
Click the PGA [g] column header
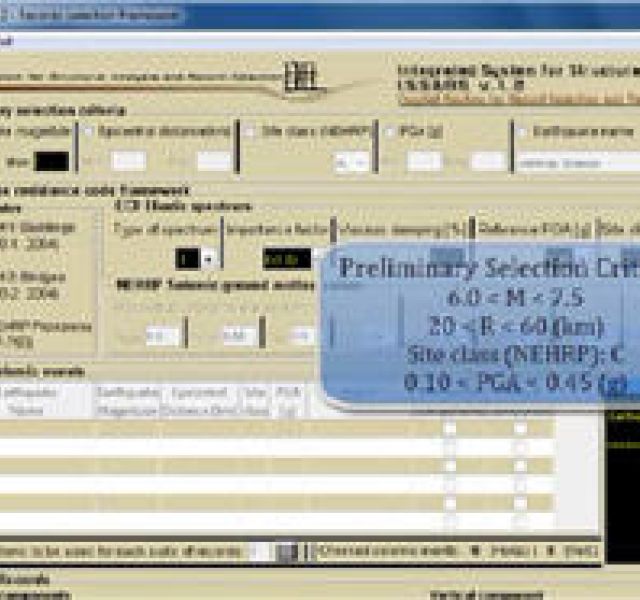click(289, 401)
